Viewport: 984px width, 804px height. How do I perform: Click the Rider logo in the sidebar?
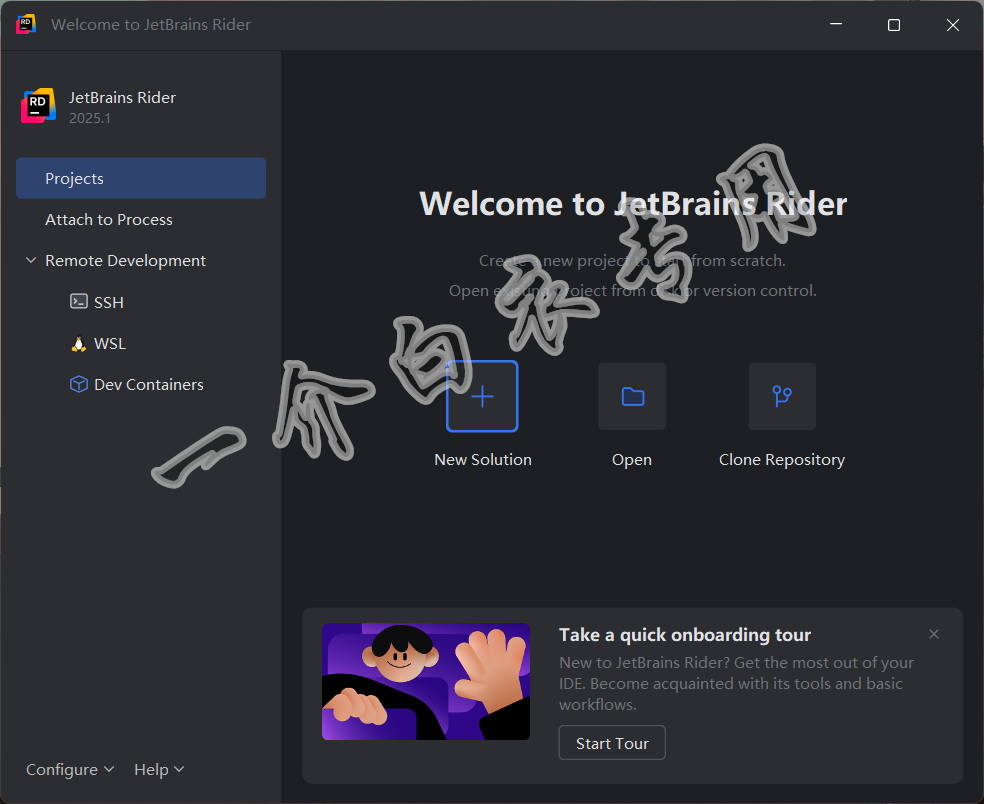pos(38,105)
